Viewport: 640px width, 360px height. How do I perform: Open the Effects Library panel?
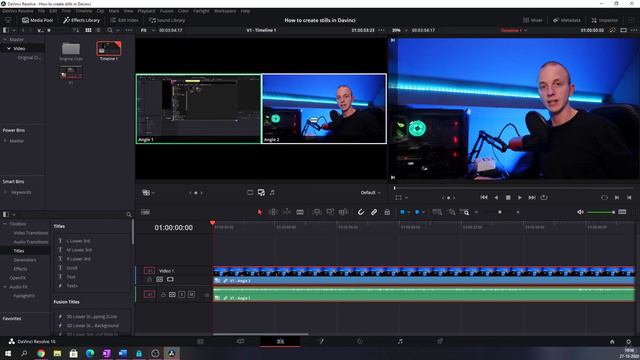coord(81,20)
